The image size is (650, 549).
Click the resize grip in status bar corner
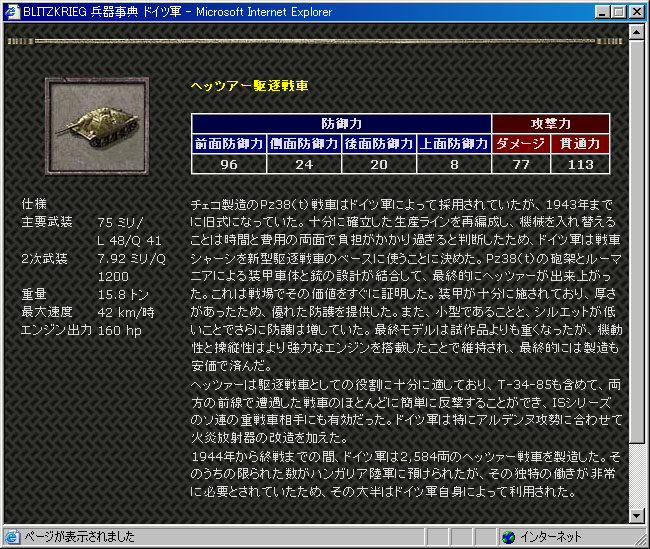pyautogui.click(x=640, y=540)
